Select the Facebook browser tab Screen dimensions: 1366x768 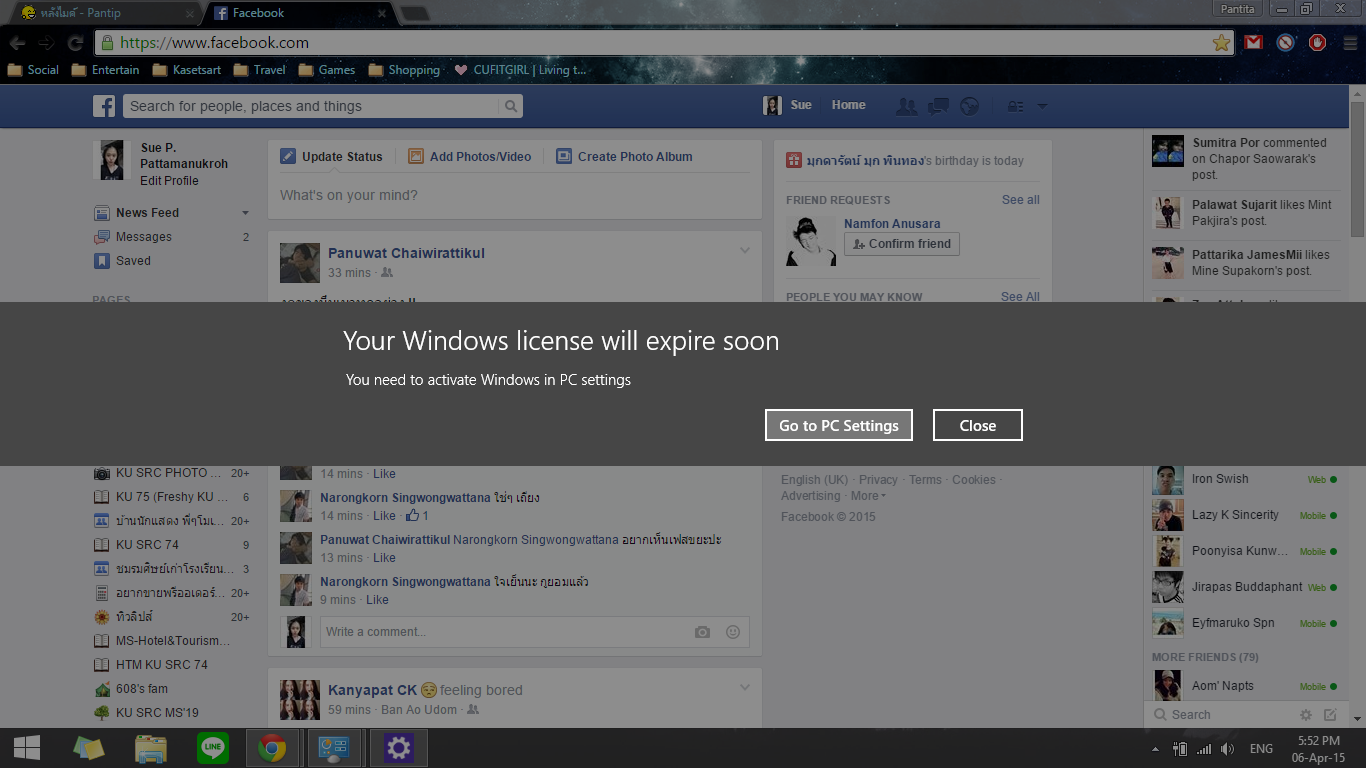tap(299, 13)
